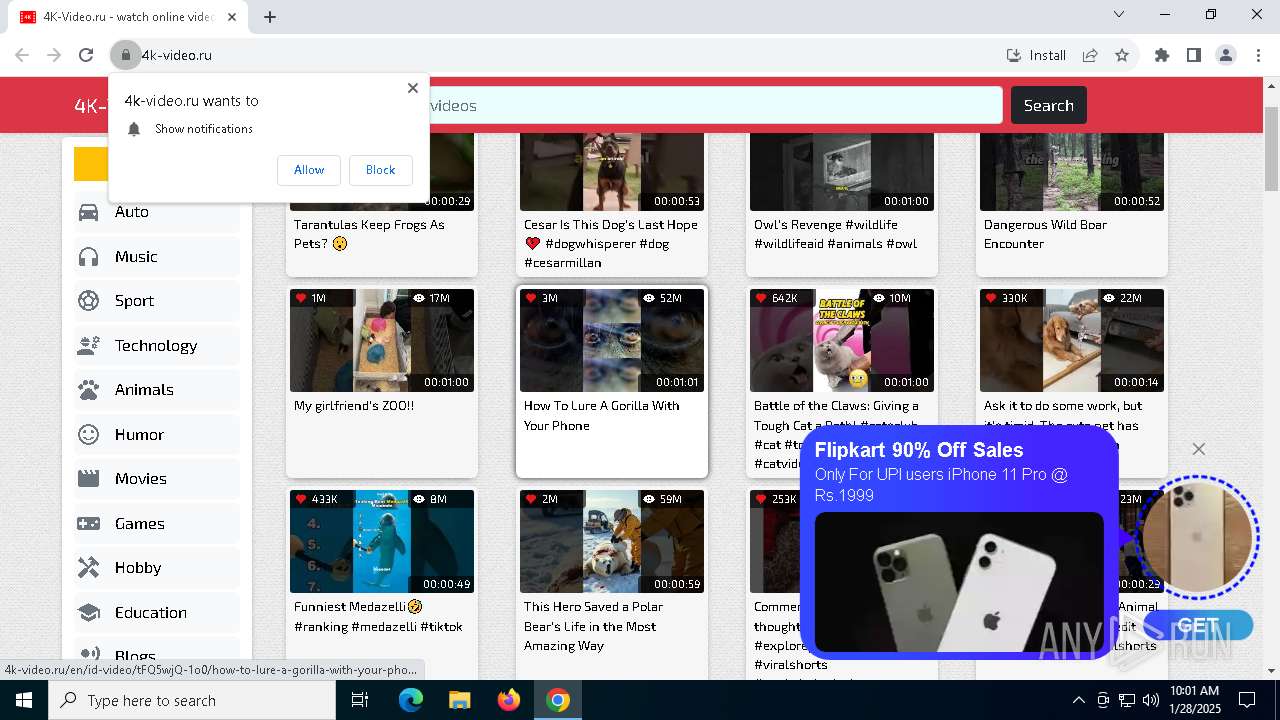Screen dimensions: 1280x720
Task: Select the Technology category icon
Action: 89,346
